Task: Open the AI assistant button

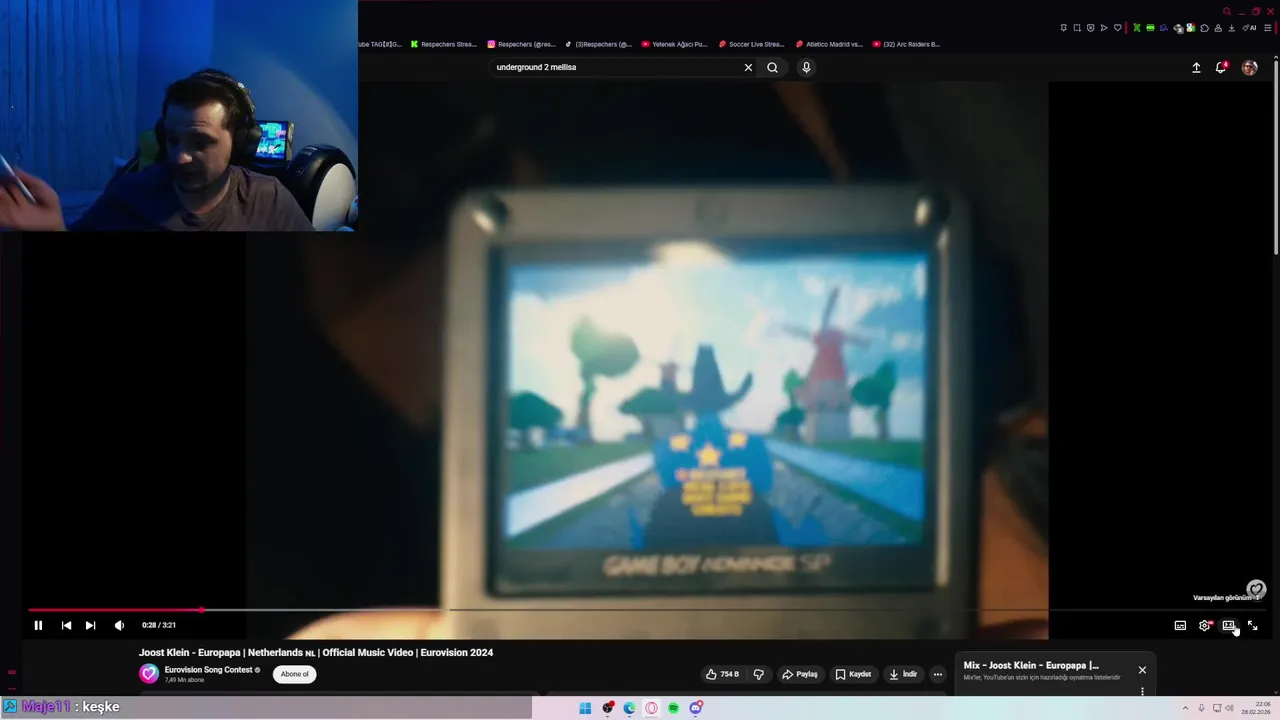Action: tap(1249, 28)
